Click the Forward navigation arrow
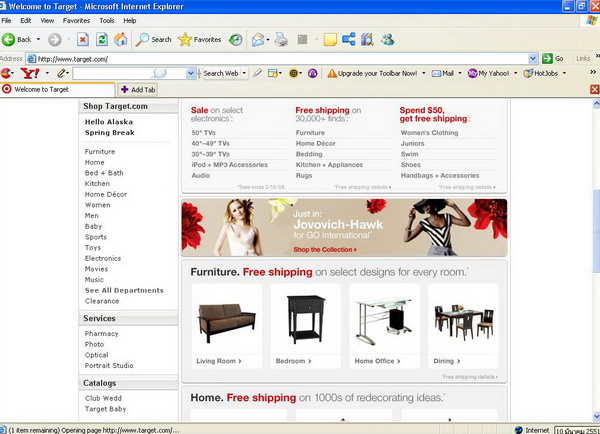Viewport: 600px width, 434px height. (55, 39)
